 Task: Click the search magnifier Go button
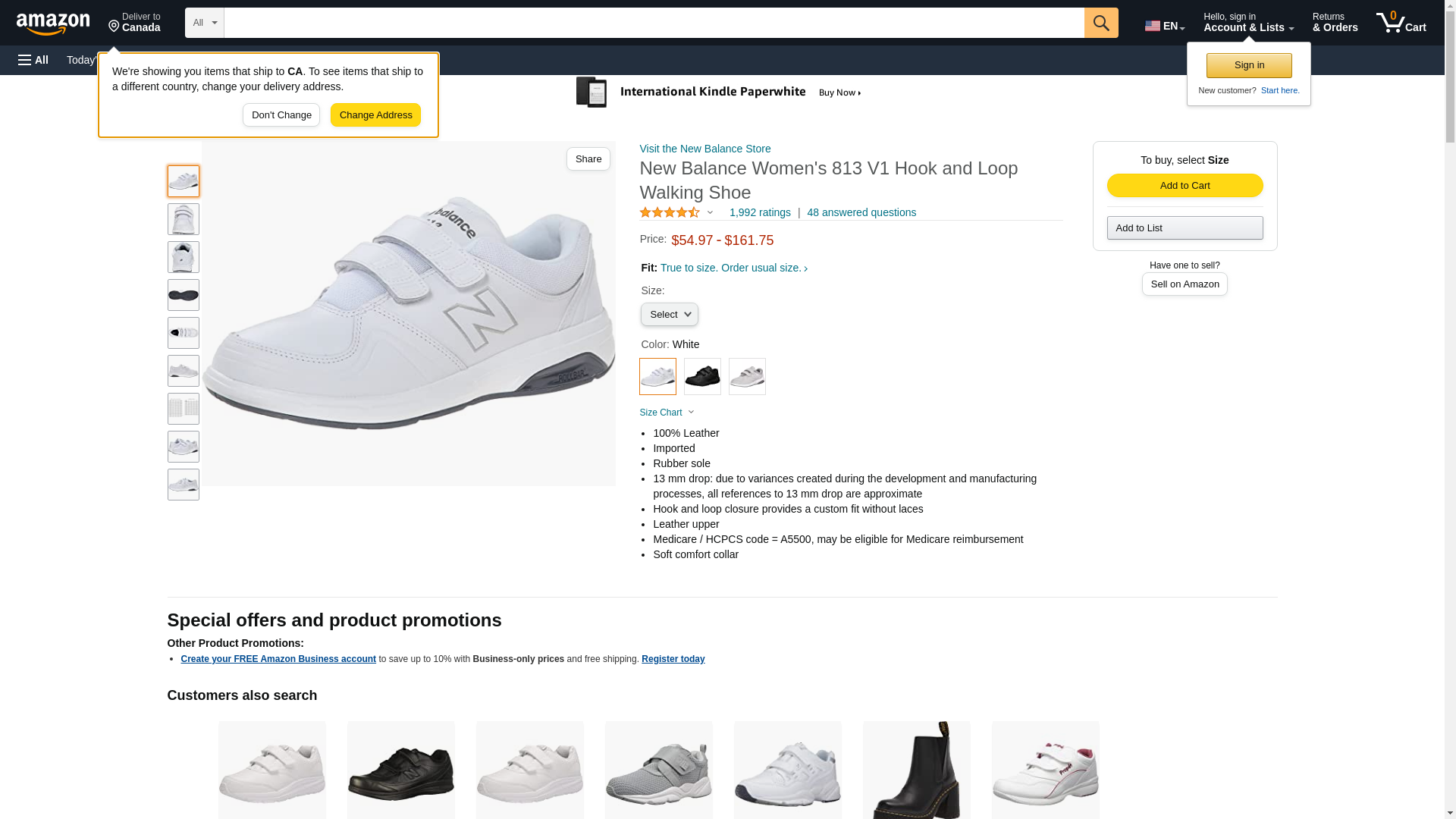point(1100,23)
